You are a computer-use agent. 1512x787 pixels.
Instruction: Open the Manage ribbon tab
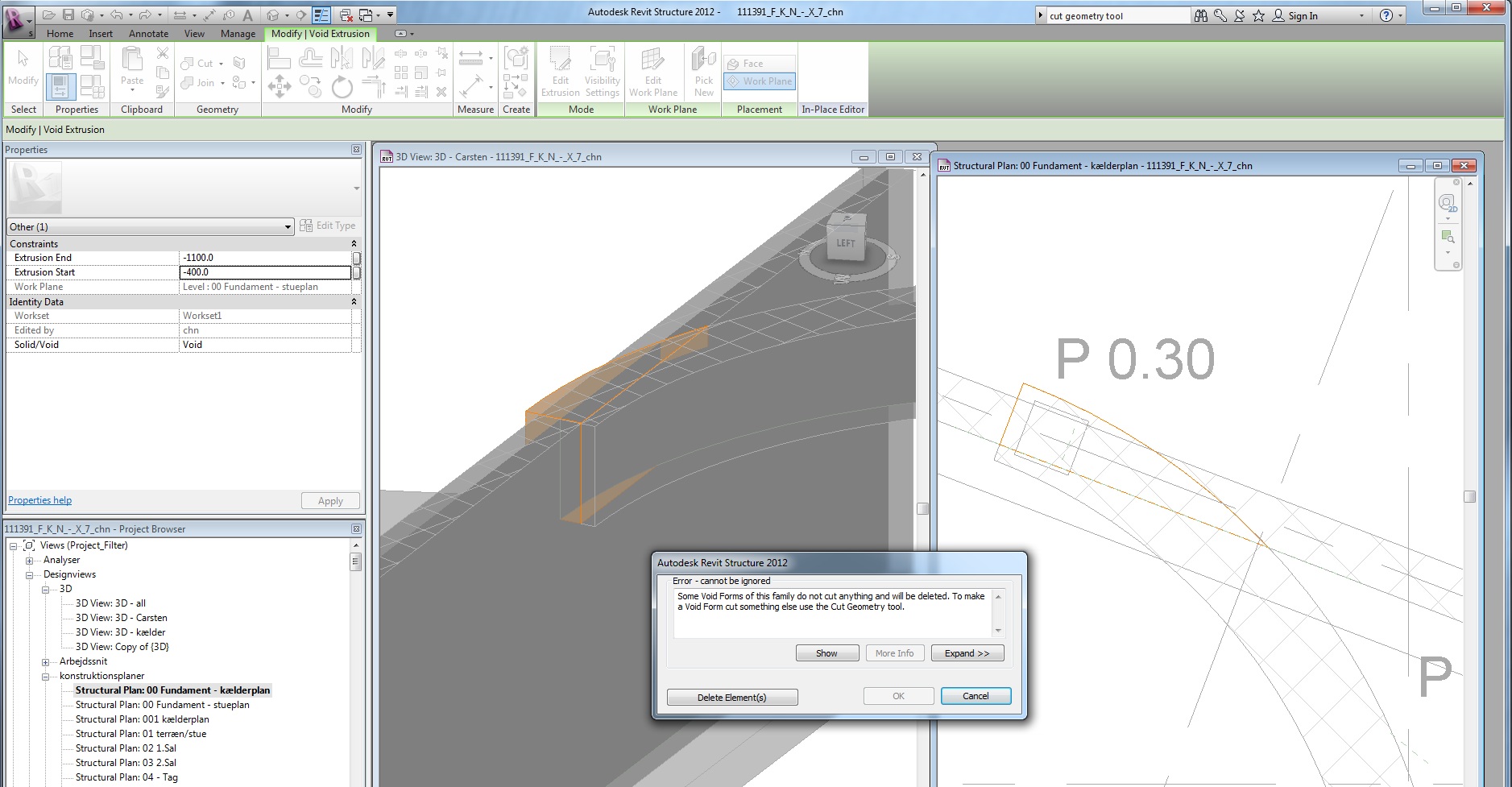(x=238, y=34)
